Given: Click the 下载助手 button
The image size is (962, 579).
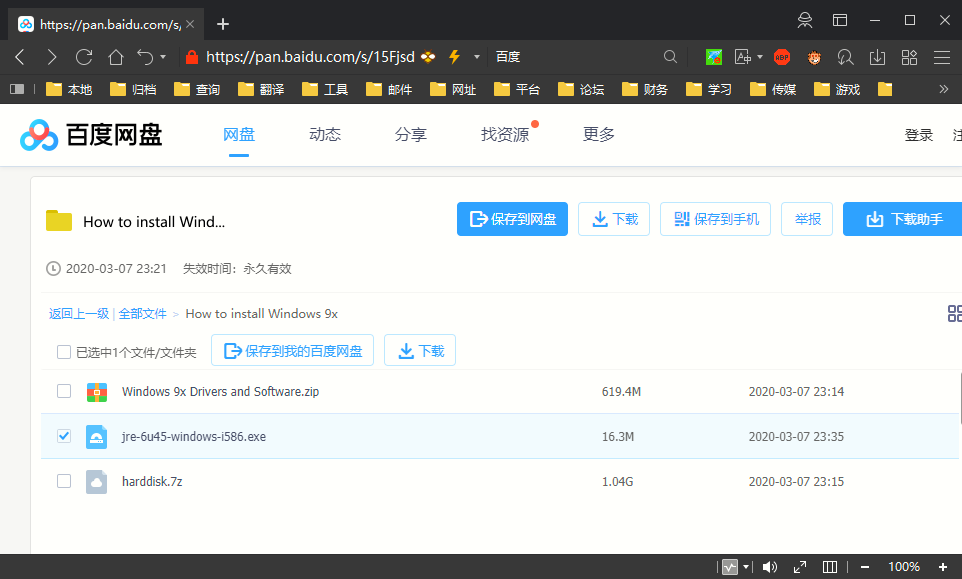Looking at the screenshot, I should coord(902,219).
